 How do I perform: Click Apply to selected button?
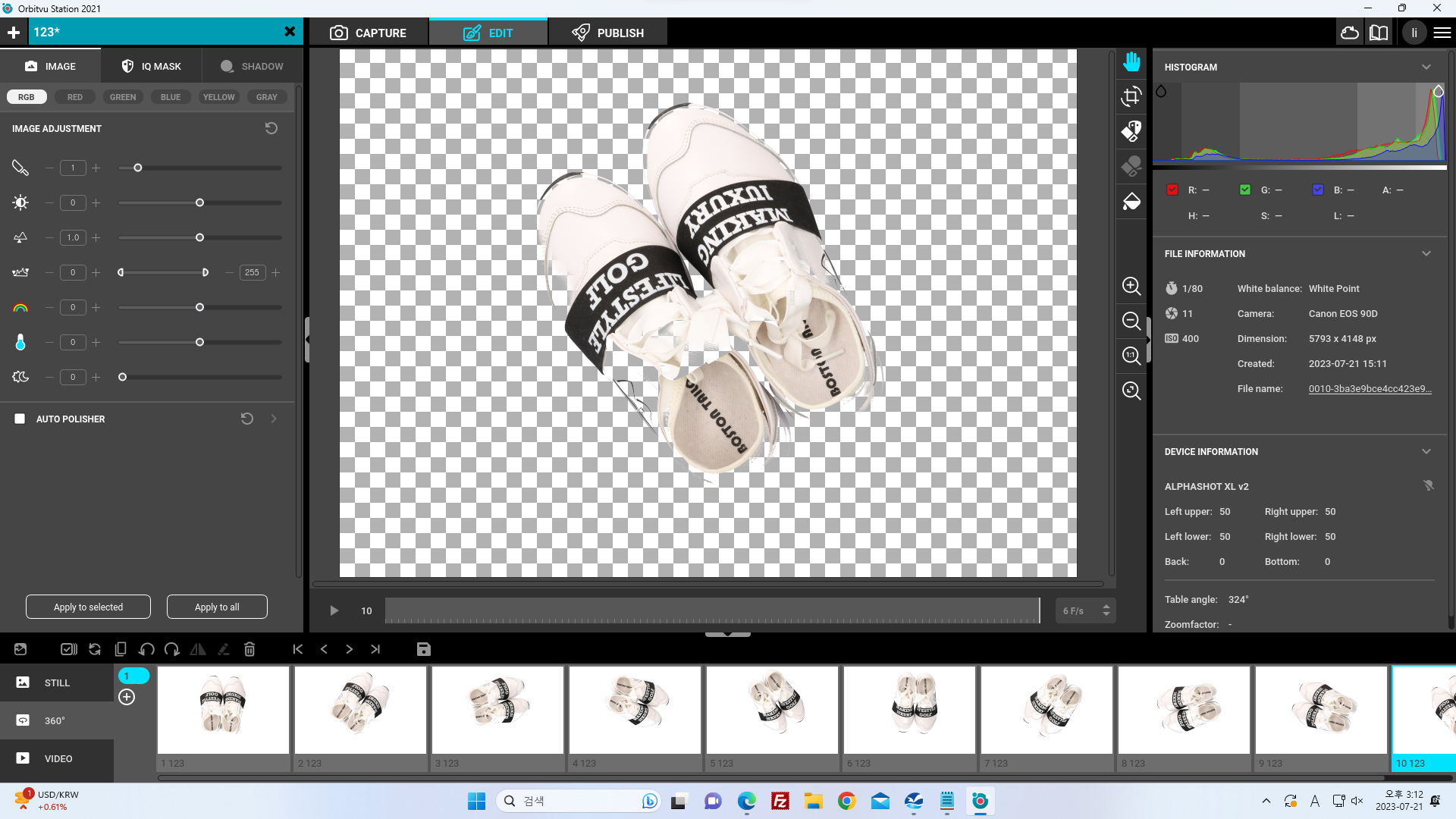pos(88,607)
